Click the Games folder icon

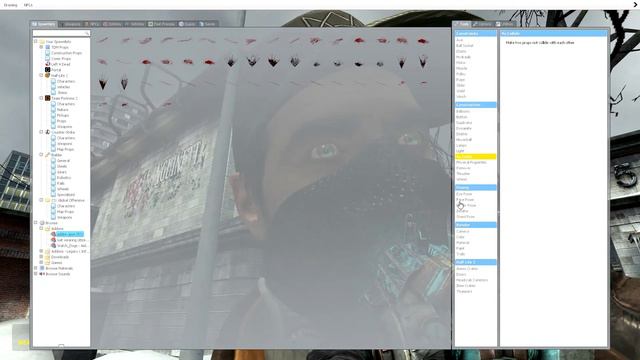coord(47,262)
